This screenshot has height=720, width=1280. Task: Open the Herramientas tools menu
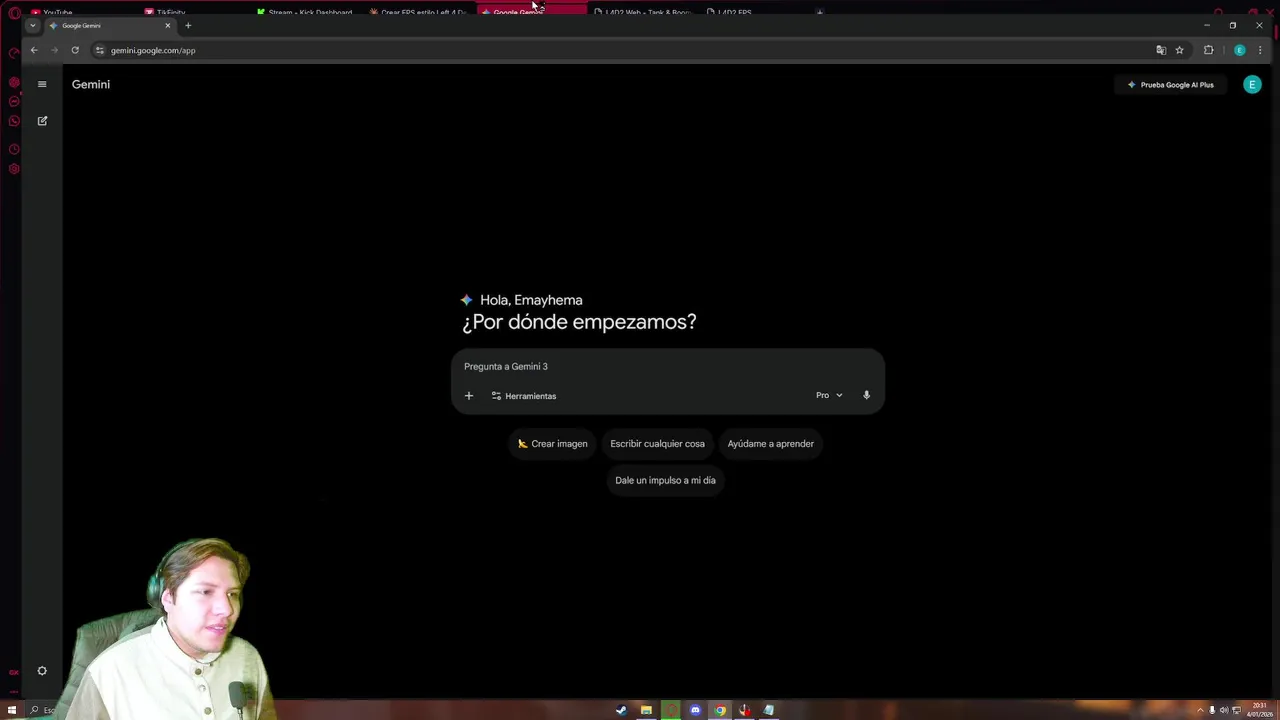point(524,396)
